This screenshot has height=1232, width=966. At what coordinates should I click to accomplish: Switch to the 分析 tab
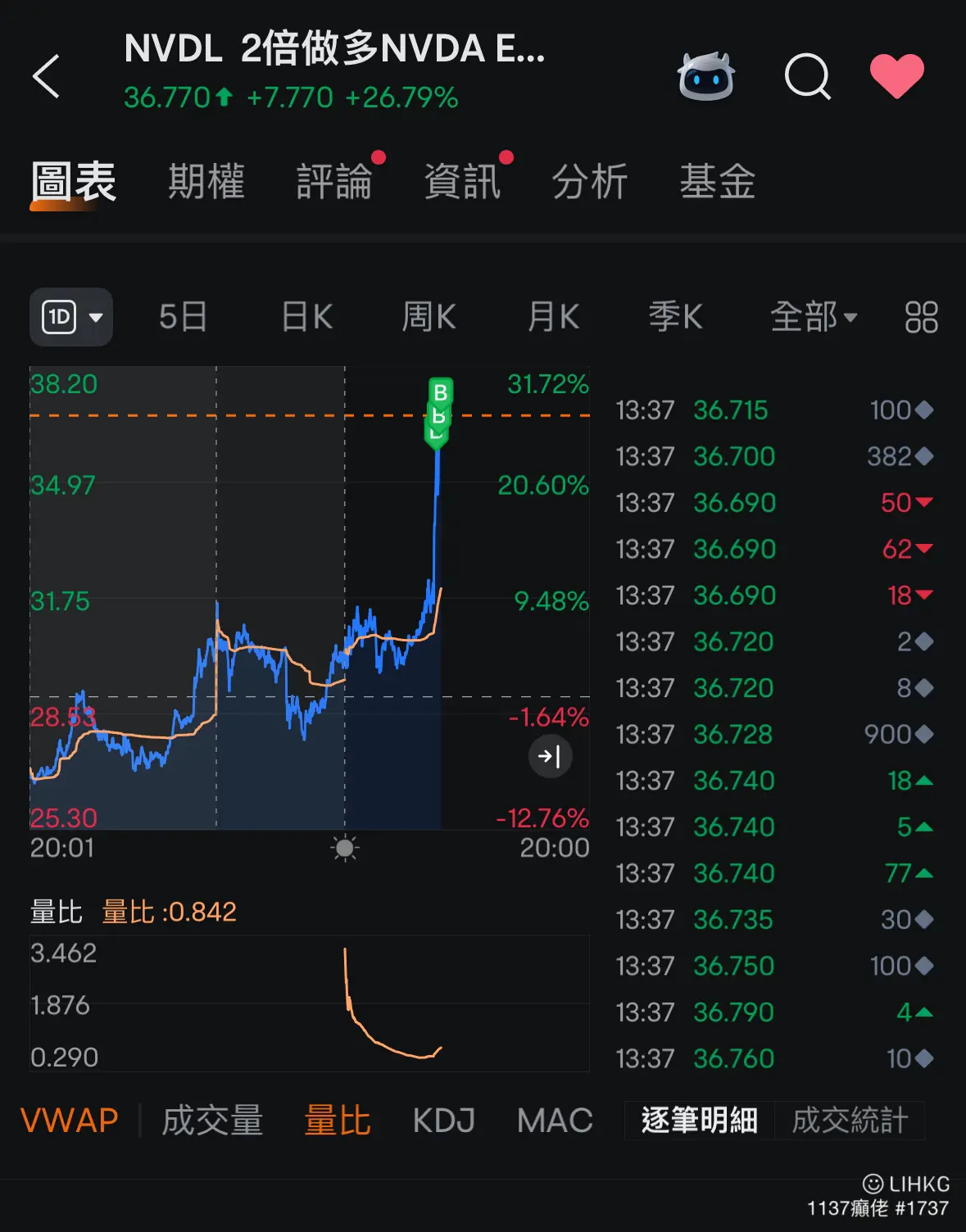590,182
